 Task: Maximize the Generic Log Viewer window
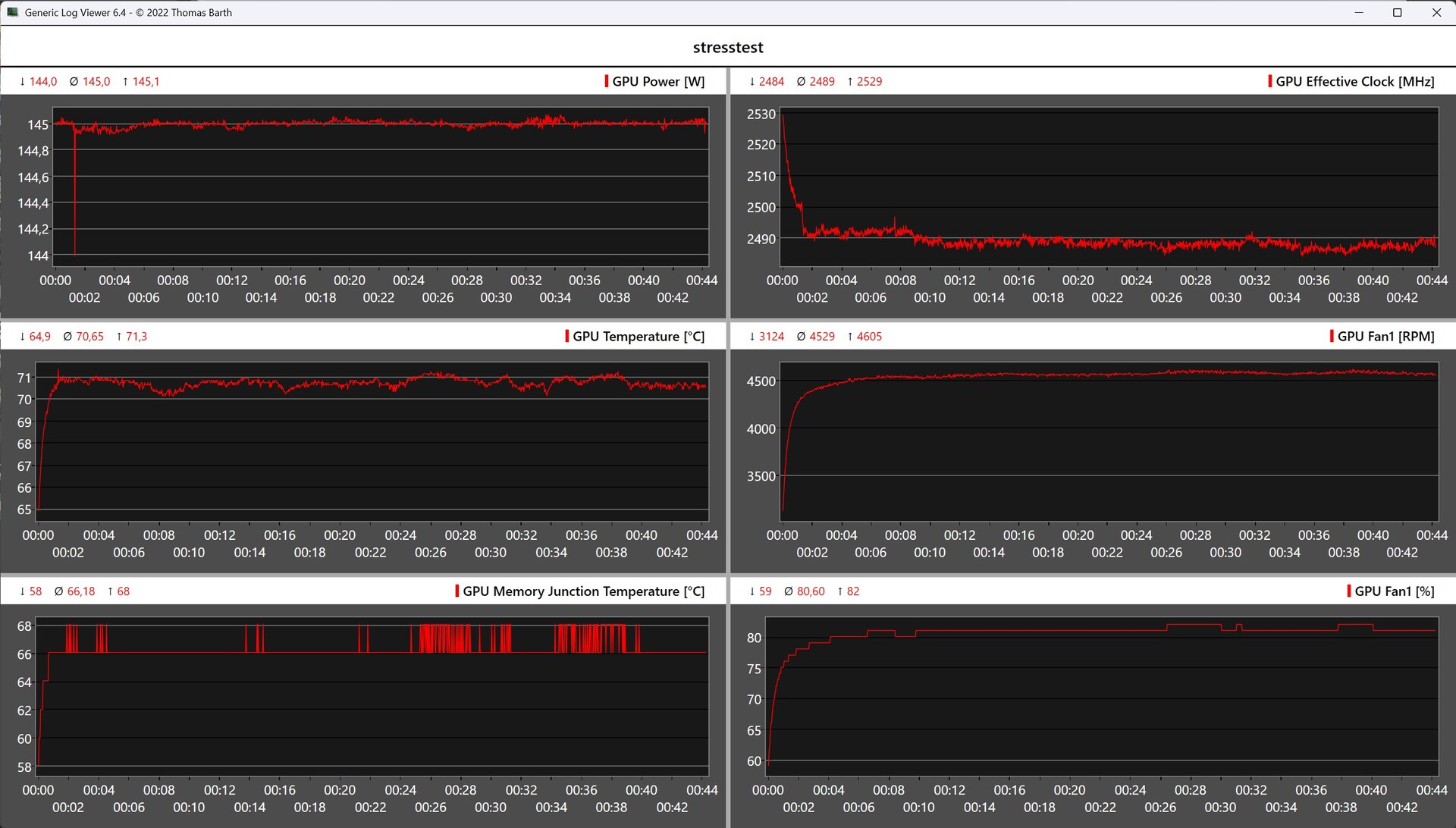coord(1397,12)
